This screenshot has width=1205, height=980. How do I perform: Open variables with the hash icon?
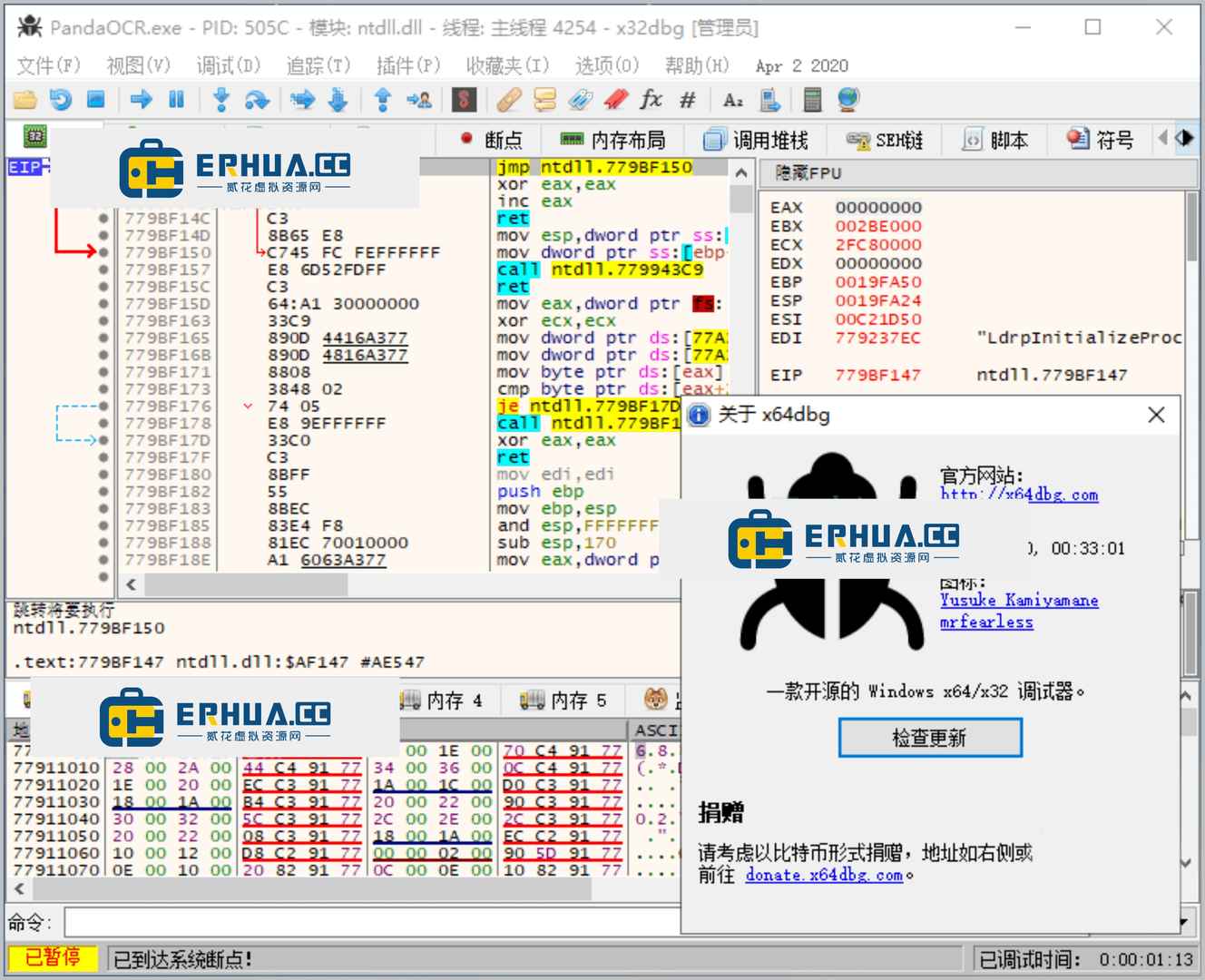pos(688,100)
